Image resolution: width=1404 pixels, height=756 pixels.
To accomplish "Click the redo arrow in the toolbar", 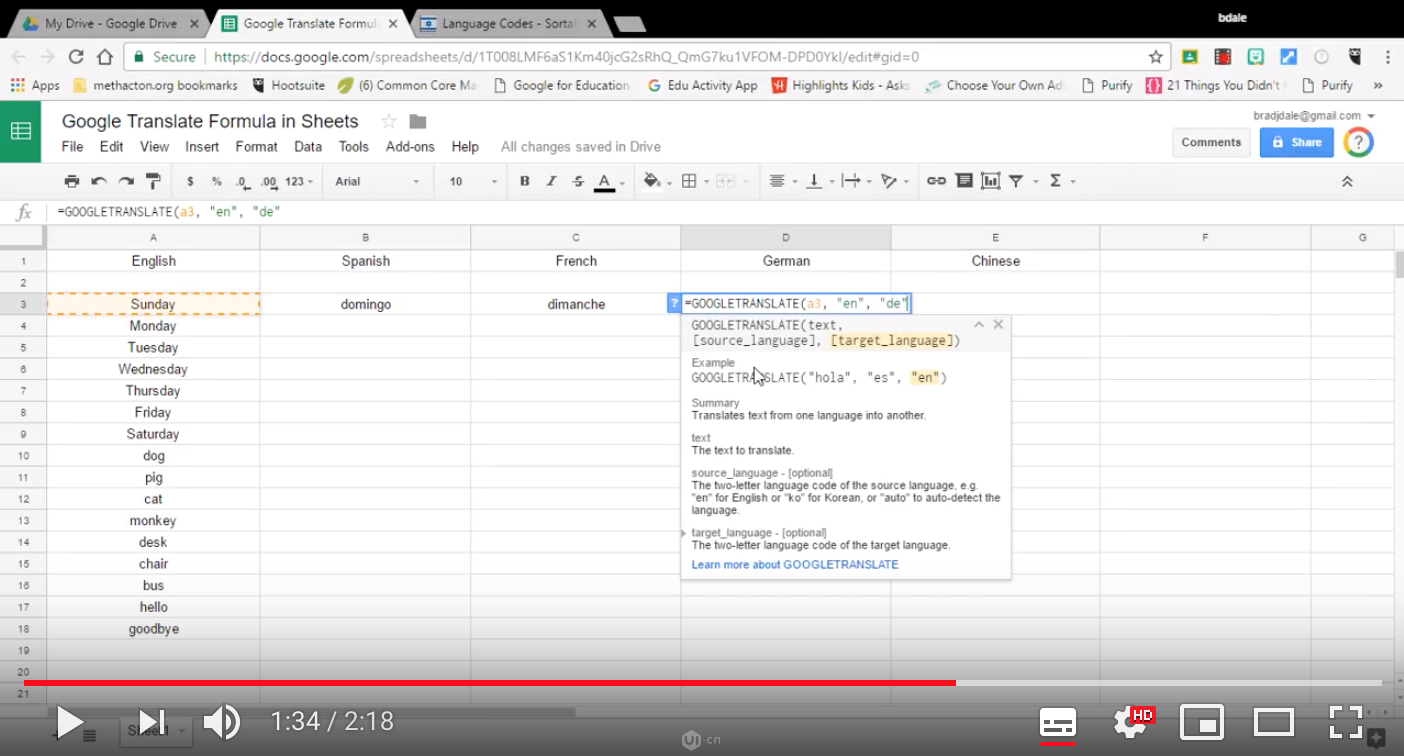I will (126, 181).
